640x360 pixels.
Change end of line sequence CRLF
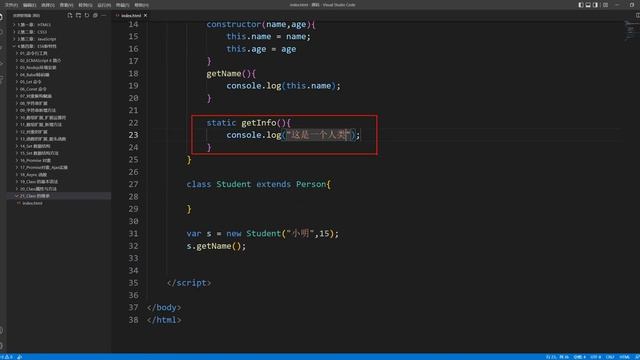(610, 357)
